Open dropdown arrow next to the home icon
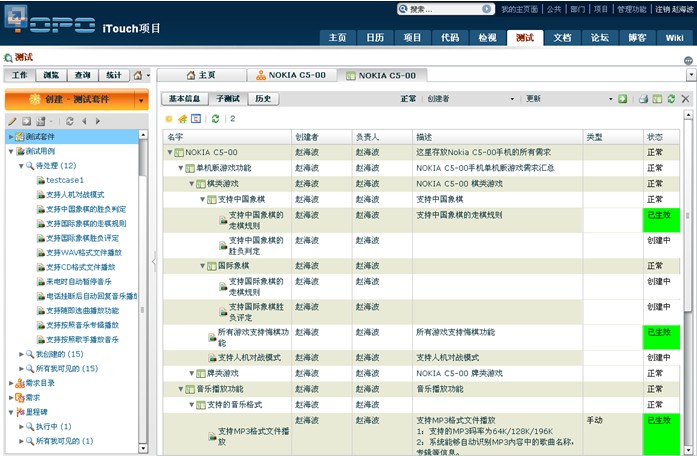Viewport: 697px width, 456px height. (148, 76)
